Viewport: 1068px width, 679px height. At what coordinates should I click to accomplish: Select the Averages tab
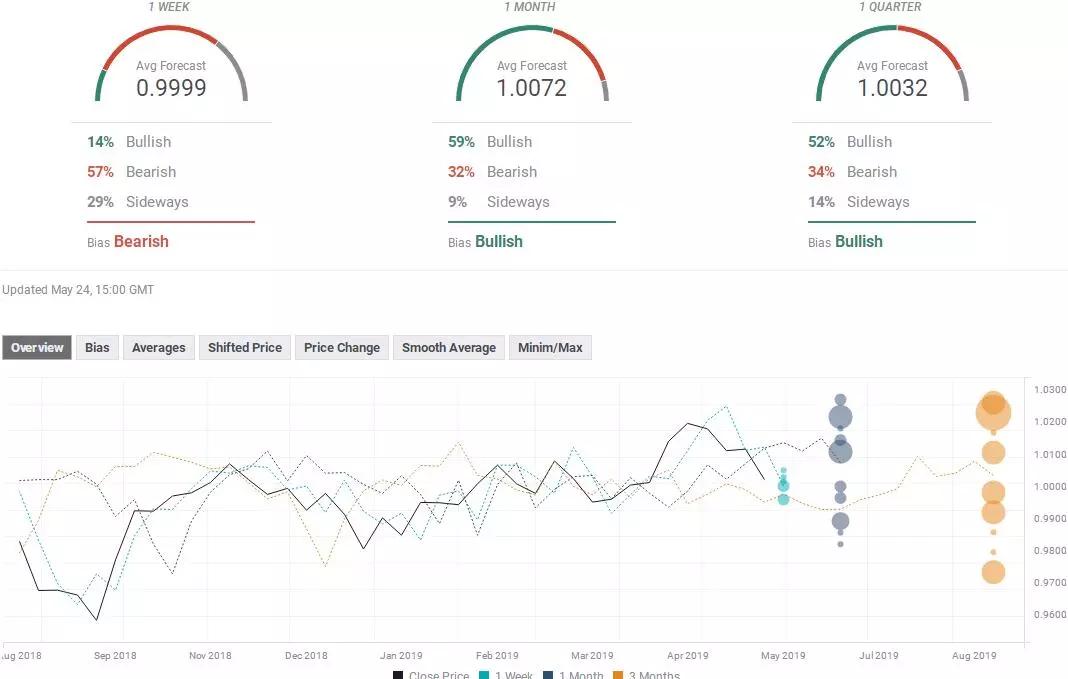159,348
